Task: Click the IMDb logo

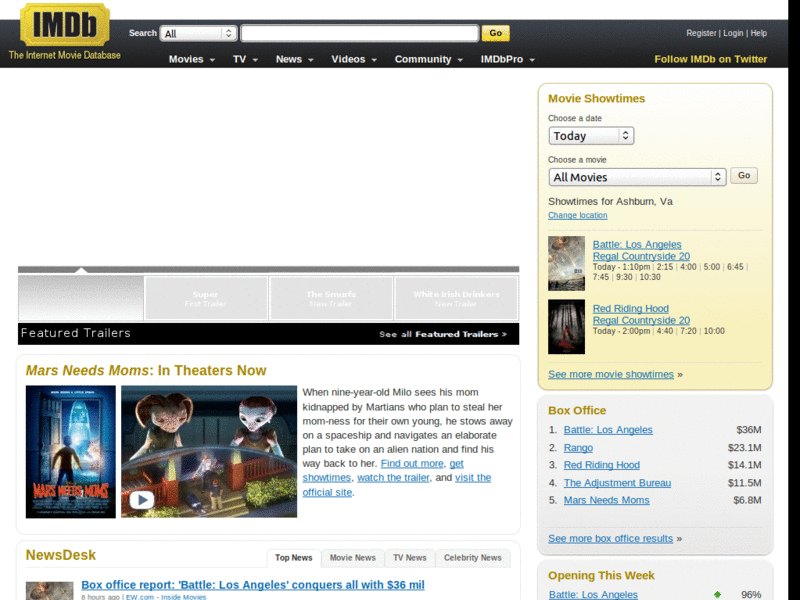Action: 65,24
